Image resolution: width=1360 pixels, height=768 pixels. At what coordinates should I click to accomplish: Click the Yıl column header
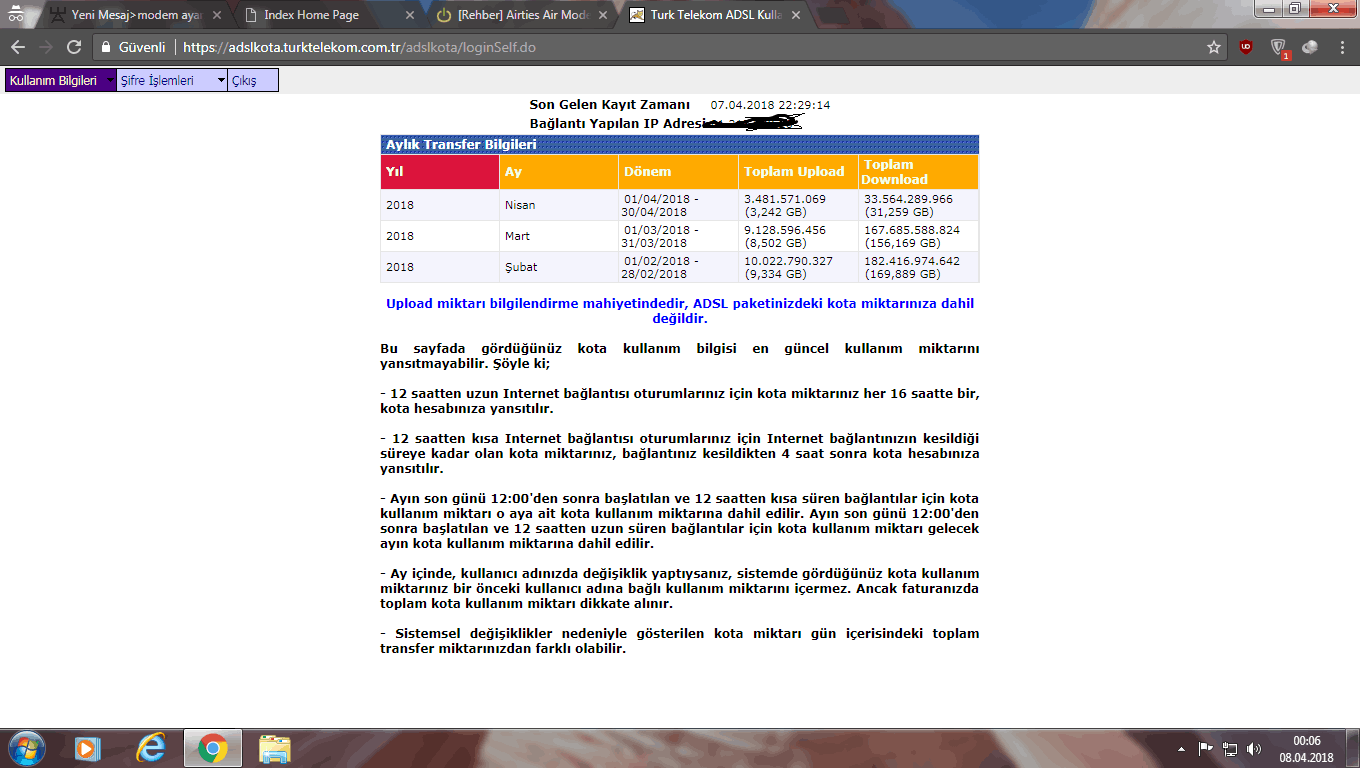pos(440,172)
